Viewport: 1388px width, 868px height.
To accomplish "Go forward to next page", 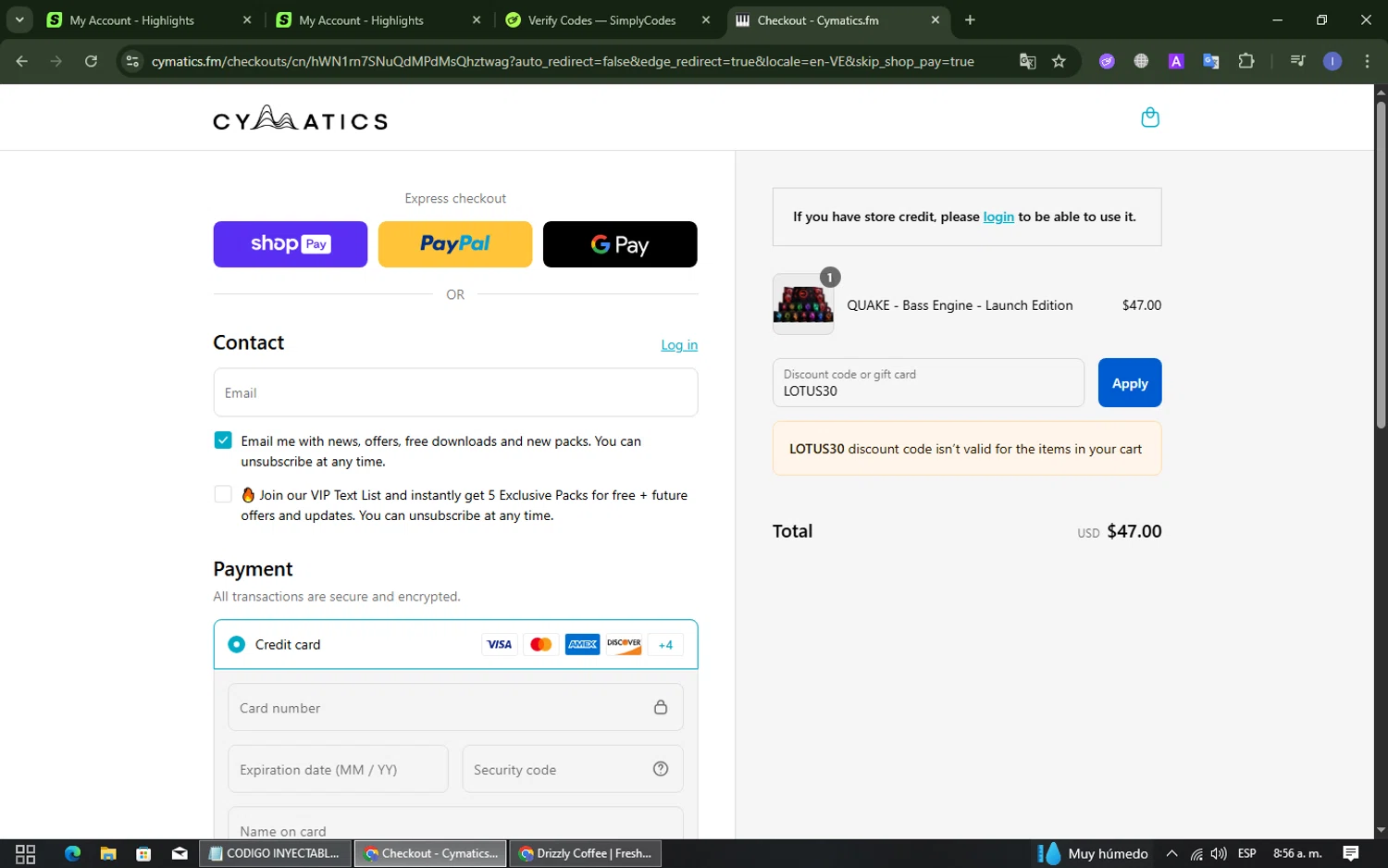I will click(56, 61).
